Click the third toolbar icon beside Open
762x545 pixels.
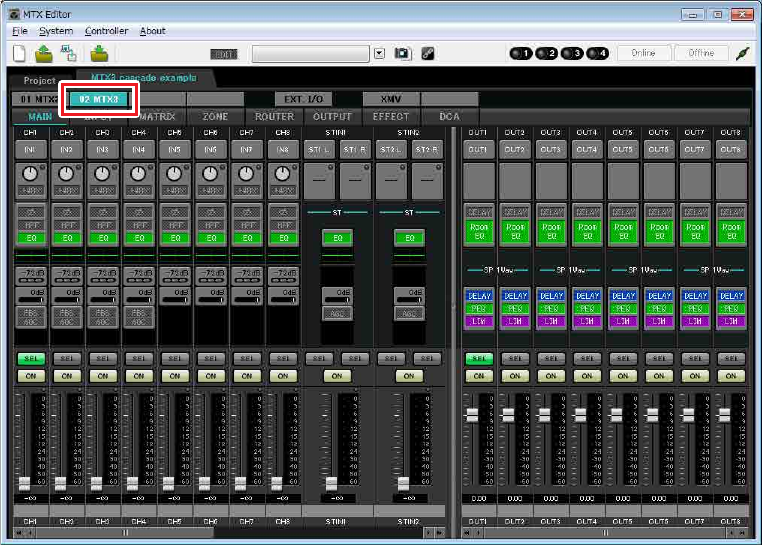coord(69,53)
